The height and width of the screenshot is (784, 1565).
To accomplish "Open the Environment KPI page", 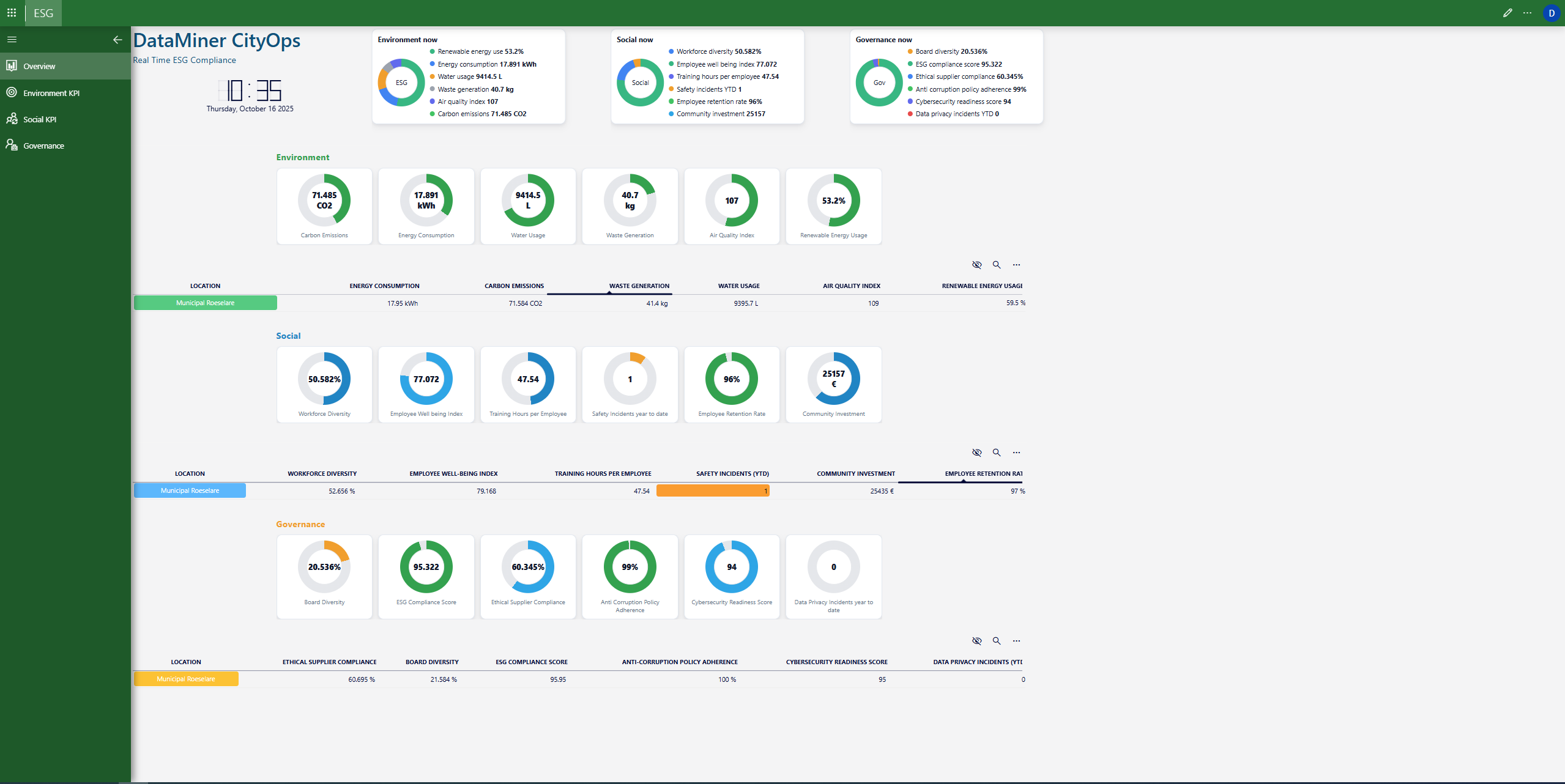I will 51,93.
